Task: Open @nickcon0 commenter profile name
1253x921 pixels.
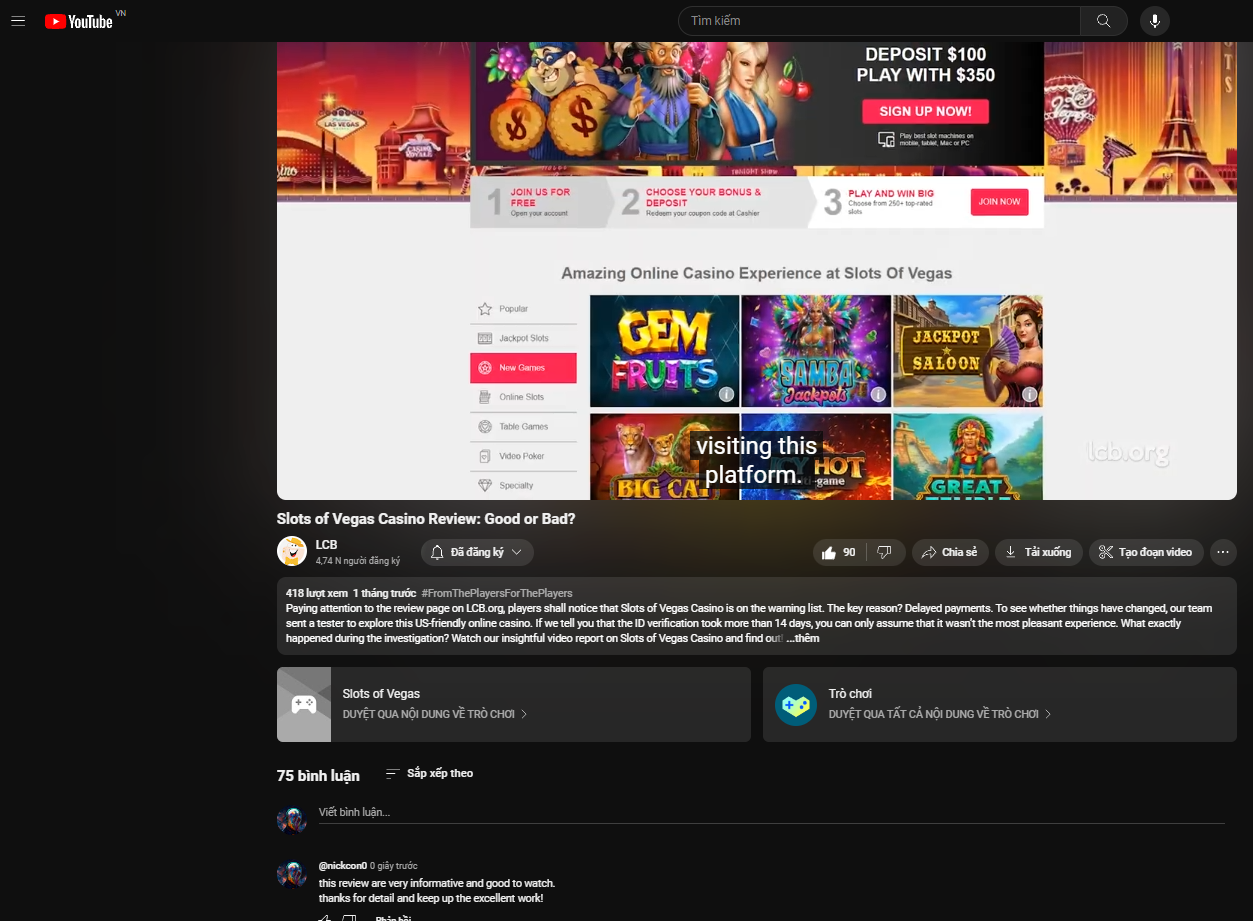Action: 342,866
